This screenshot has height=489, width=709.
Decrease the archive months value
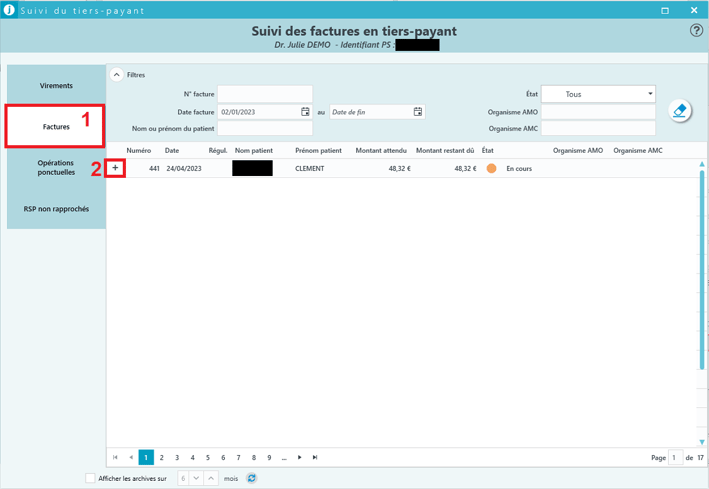(196, 478)
